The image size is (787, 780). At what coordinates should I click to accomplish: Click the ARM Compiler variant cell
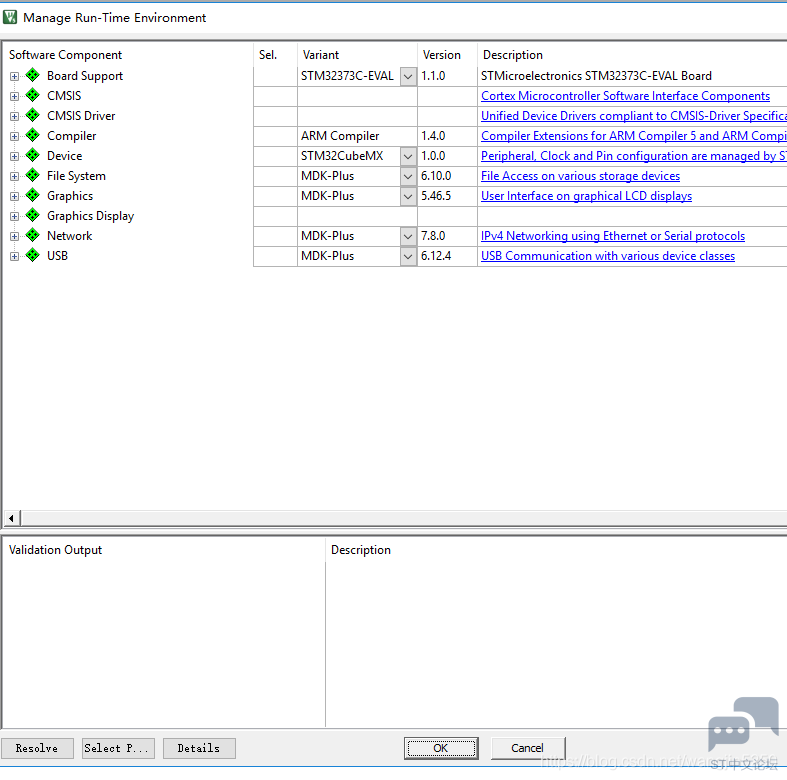(x=357, y=136)
